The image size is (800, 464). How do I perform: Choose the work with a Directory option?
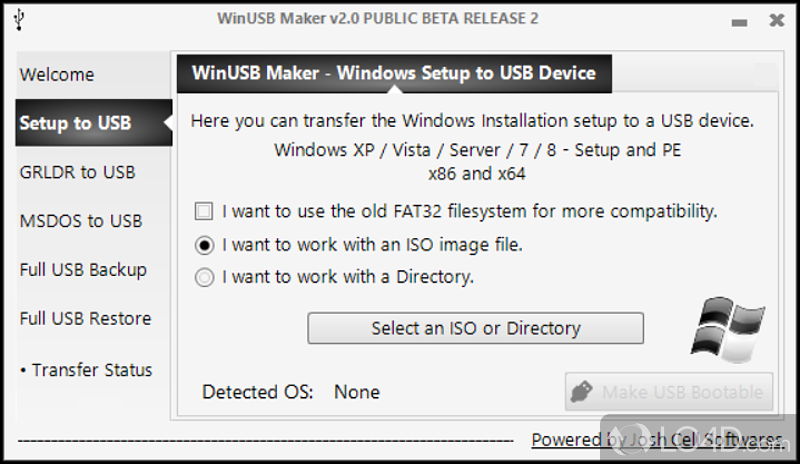coord(204,277)
